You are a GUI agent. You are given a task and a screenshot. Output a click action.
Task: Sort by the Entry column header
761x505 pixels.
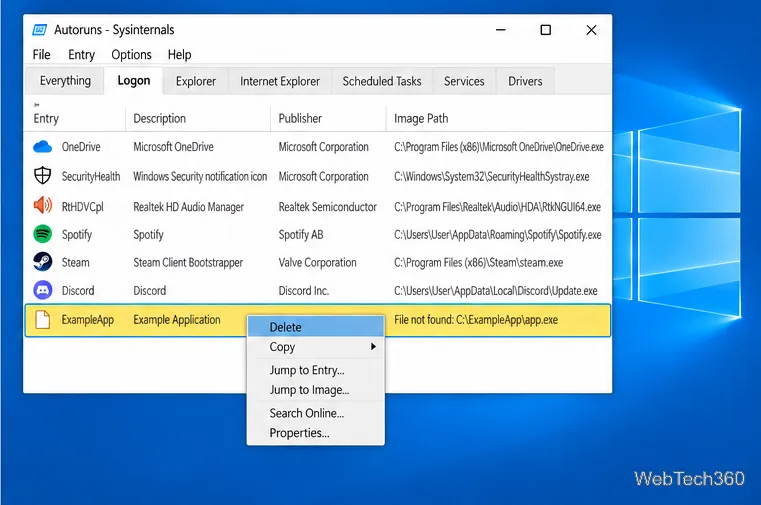click(x=46, y=118)
